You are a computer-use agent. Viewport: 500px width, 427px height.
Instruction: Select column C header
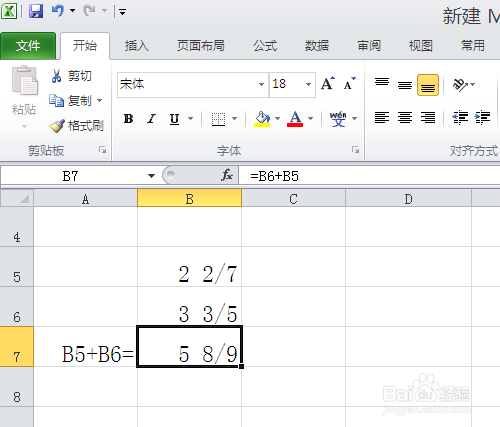click(x=293, y=199)
